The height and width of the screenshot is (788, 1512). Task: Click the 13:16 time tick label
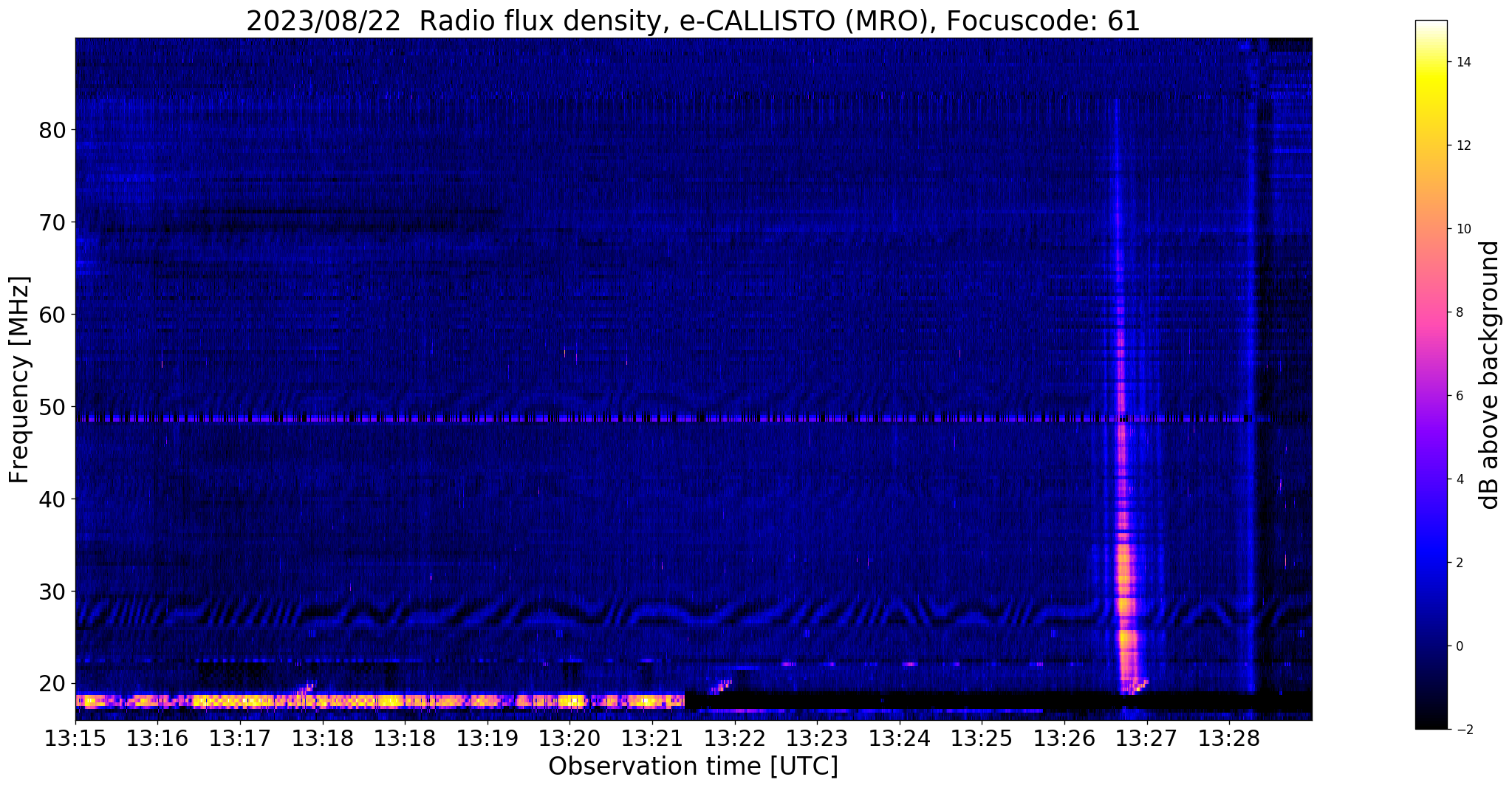pyautogui.click(x=157, y=739)
